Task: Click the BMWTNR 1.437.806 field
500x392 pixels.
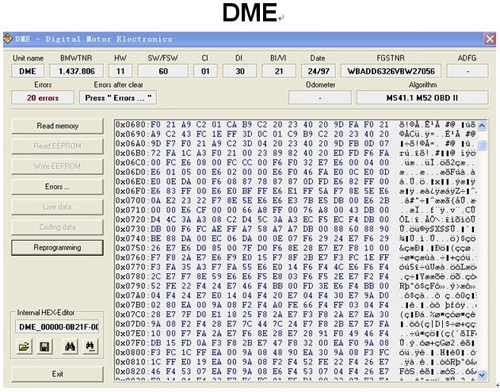Action: pyautogui.click(x=76, y=71)
